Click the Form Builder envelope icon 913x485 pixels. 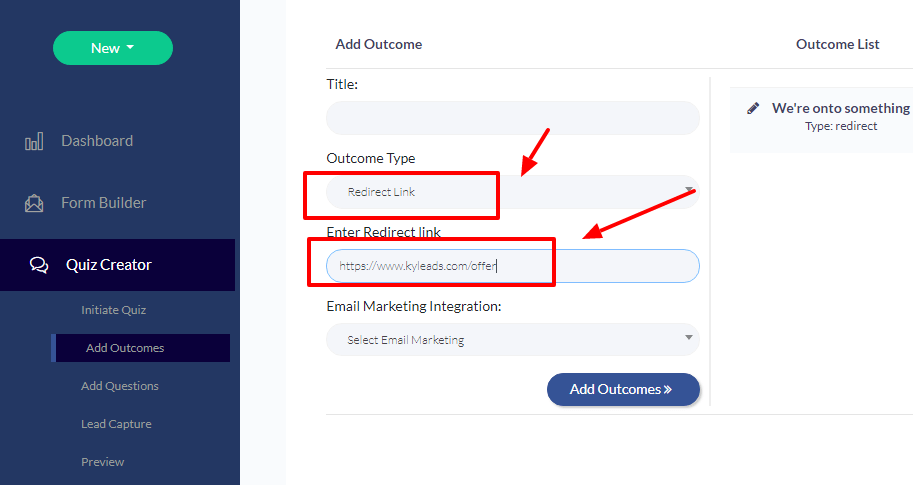[x=34, y=203]
